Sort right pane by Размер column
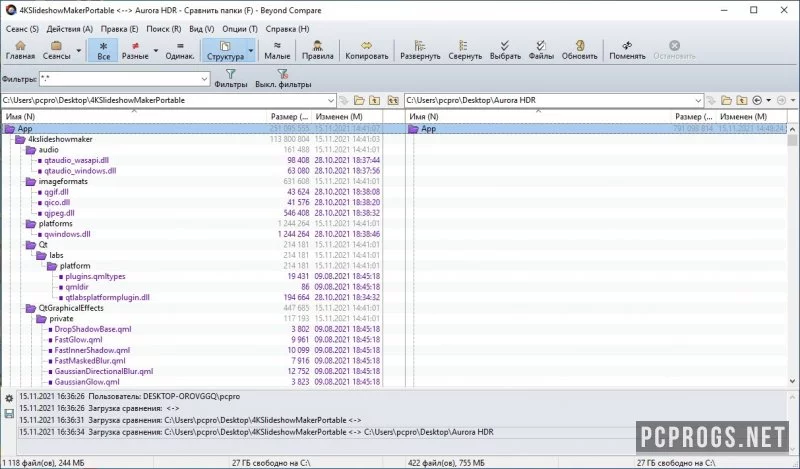This screenshot has height=469, width=800. (x=693, y=117)
